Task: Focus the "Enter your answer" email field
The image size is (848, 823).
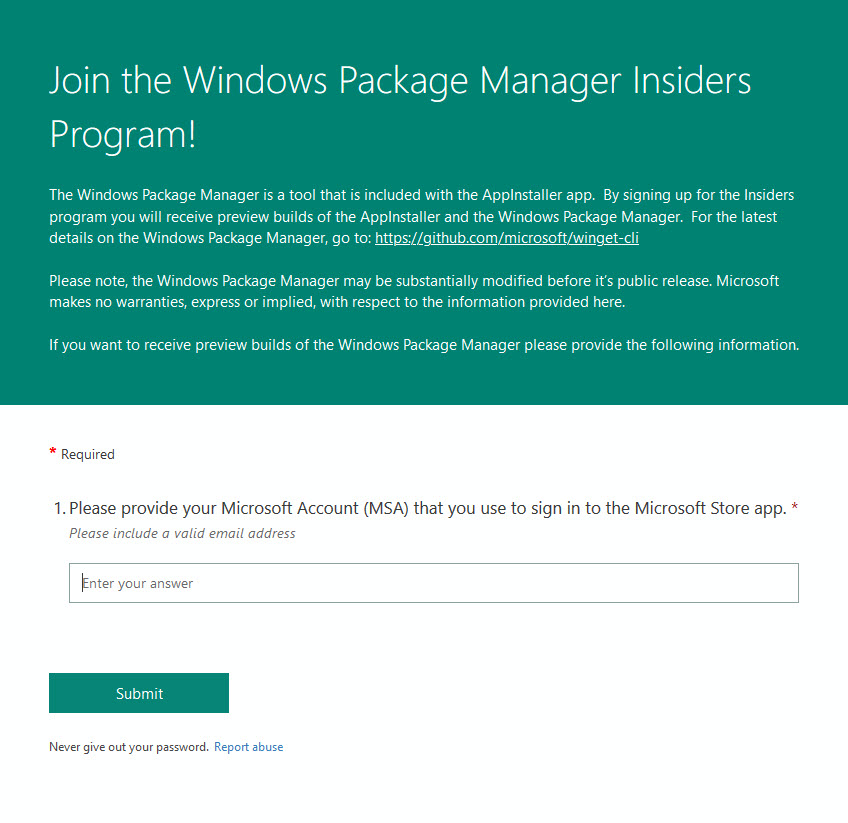Action: pos(433,583)
